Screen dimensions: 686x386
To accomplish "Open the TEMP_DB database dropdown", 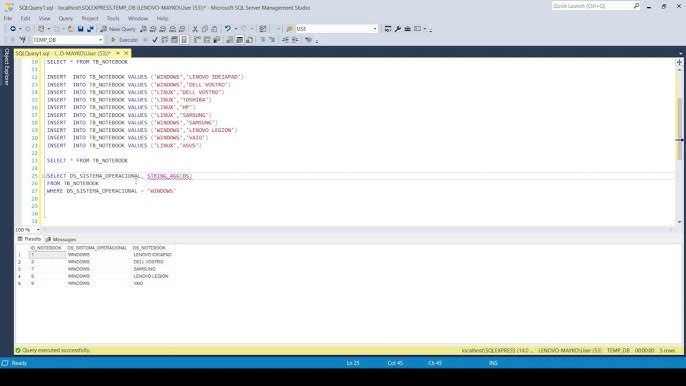I will pyautogui.click(x=100, y=40).
